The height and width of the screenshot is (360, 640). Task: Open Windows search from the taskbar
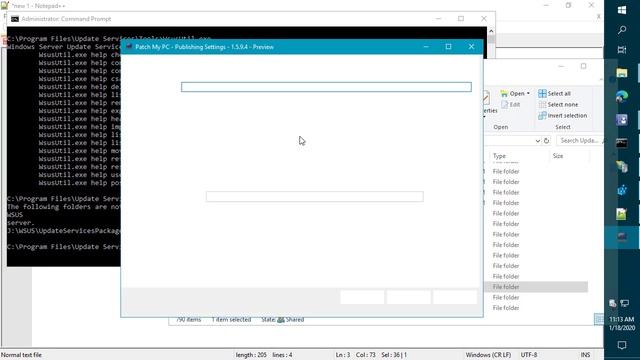point(622,30)
